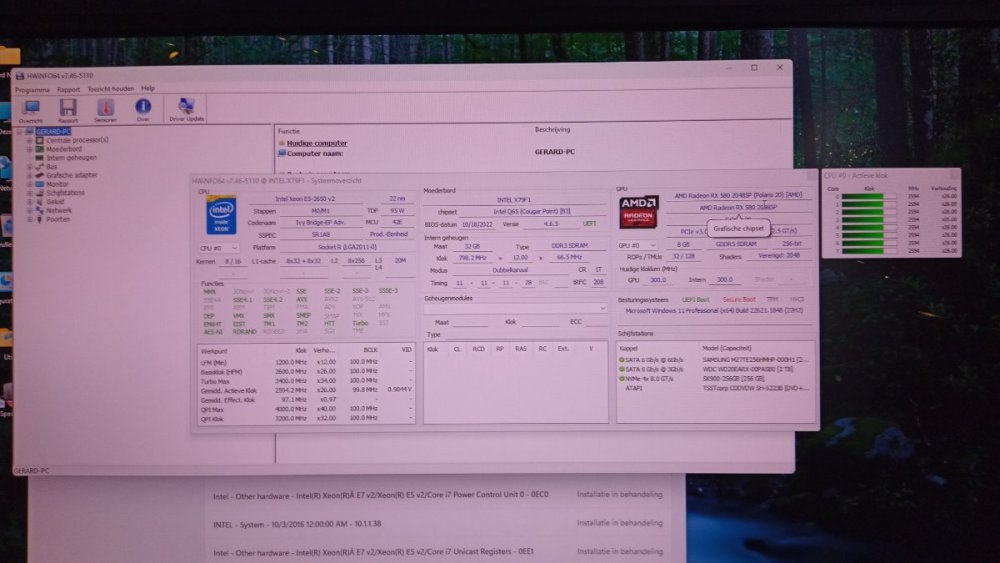This screenshot has height=563, width=1000.
Task: Click the Overzicht toolbar icon
Action: click(x=31, y=109)
